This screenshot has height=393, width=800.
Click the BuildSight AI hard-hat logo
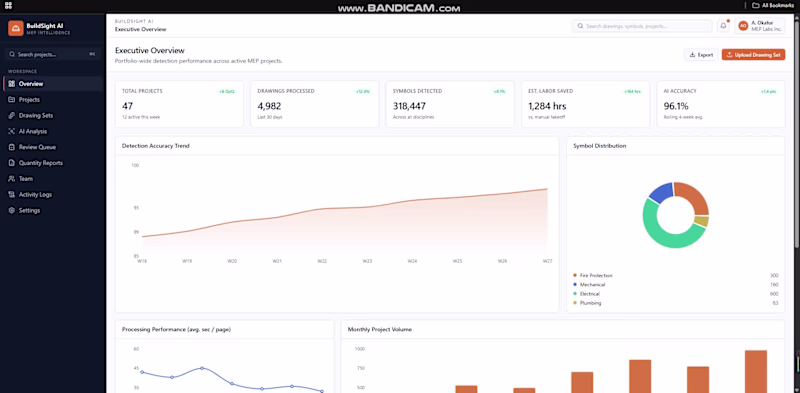[x=16, y=29]
